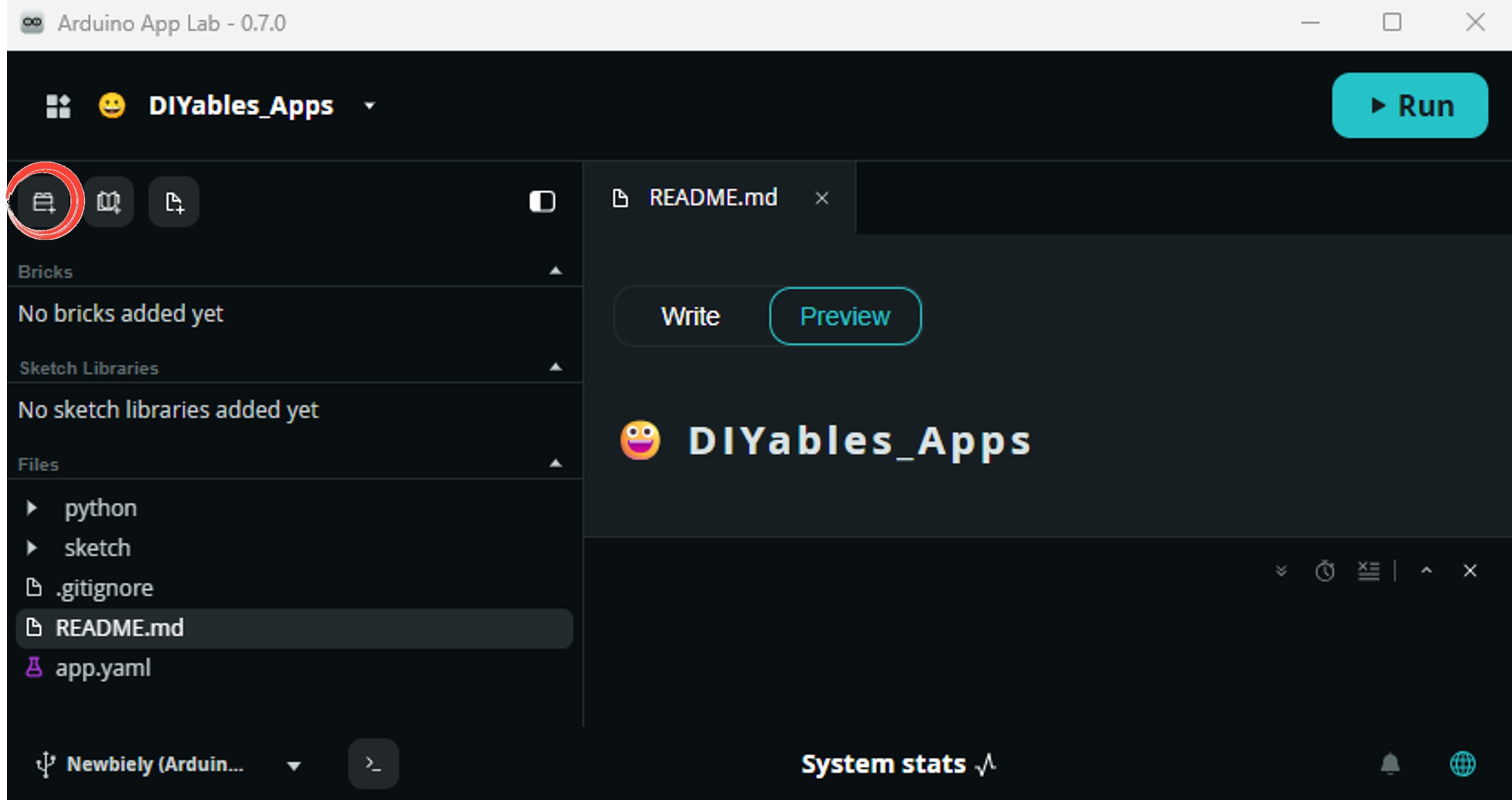Click the new file icon
The image size is (1512, 800).
pyautogui.click(x=174, y=201)
